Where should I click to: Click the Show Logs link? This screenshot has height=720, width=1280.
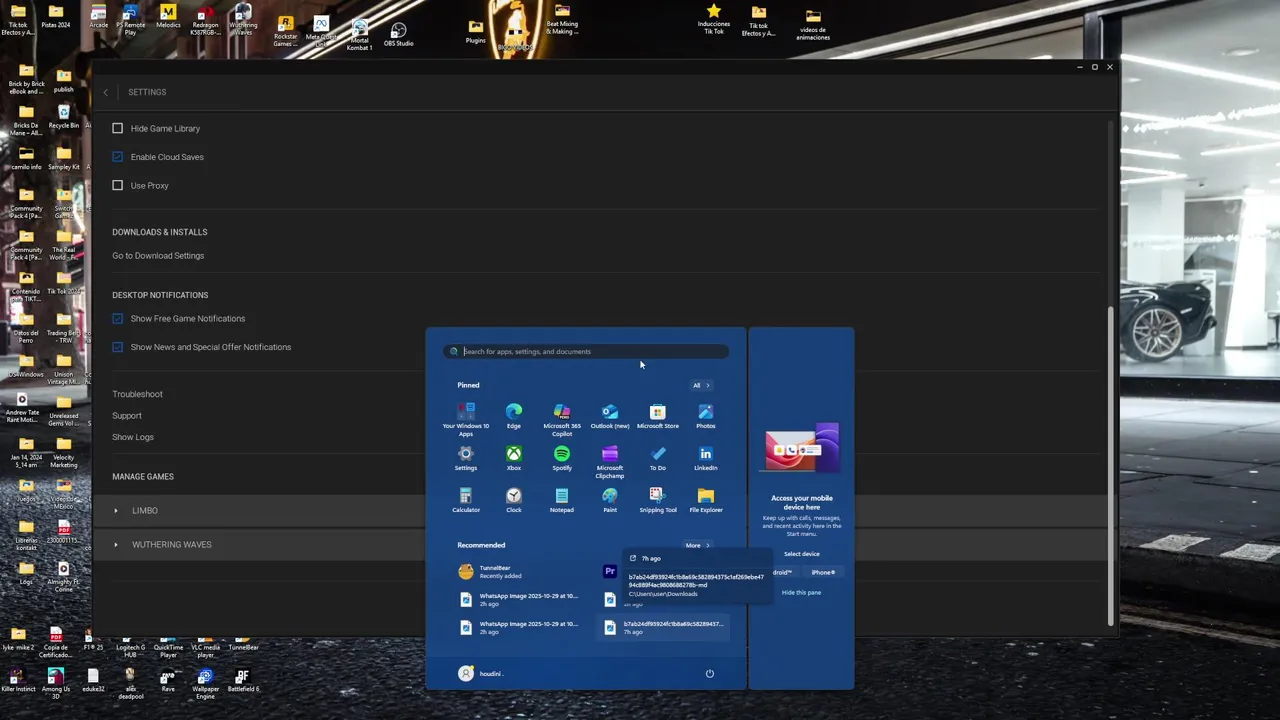pyautogui.click(x=133, y=437)
